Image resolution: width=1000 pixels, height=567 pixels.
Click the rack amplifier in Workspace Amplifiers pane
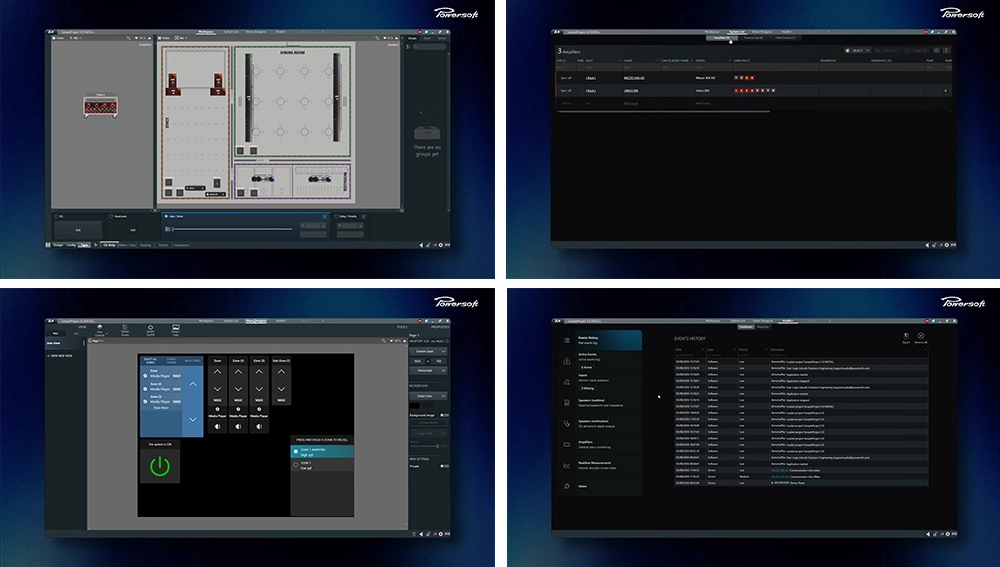click(x=101, y=107)
